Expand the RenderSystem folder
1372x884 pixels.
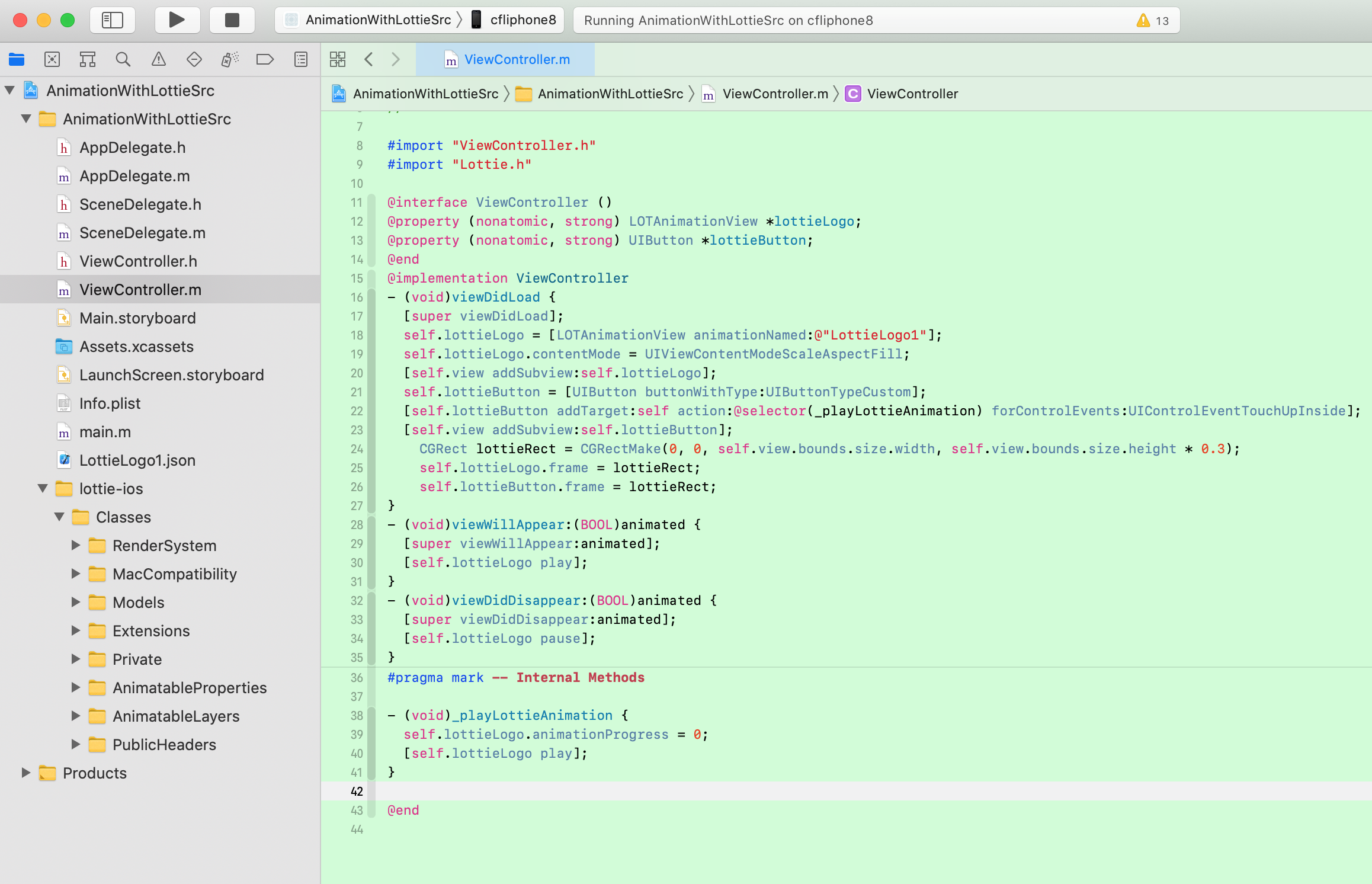(76, 545)
